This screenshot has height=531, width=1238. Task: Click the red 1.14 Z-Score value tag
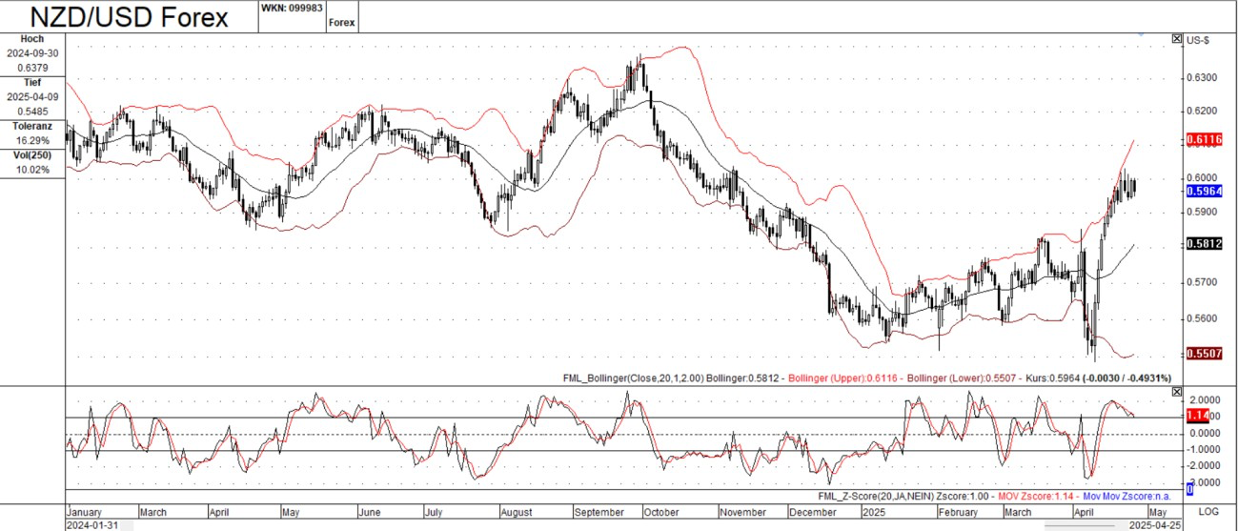(x=1198, y=415)
